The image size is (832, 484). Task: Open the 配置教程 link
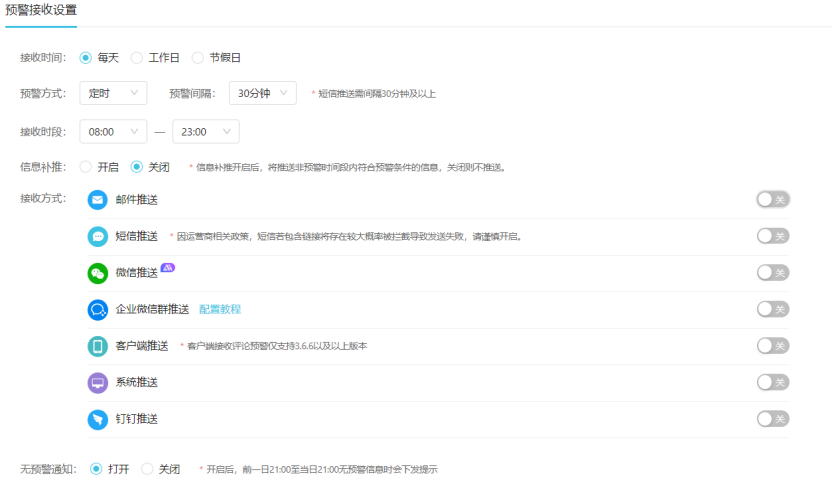coord(220,309)
